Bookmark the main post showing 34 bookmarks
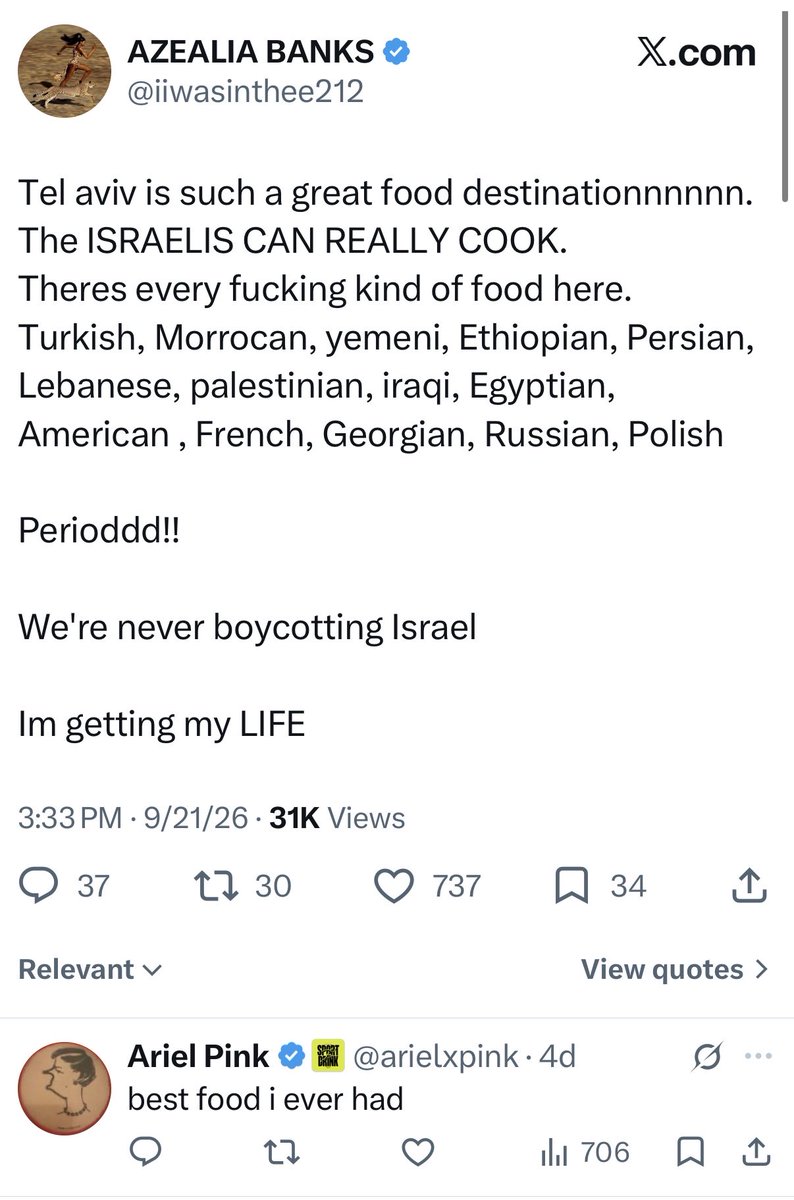This screenshot has height=1200, width=794. tap(573, 885)
